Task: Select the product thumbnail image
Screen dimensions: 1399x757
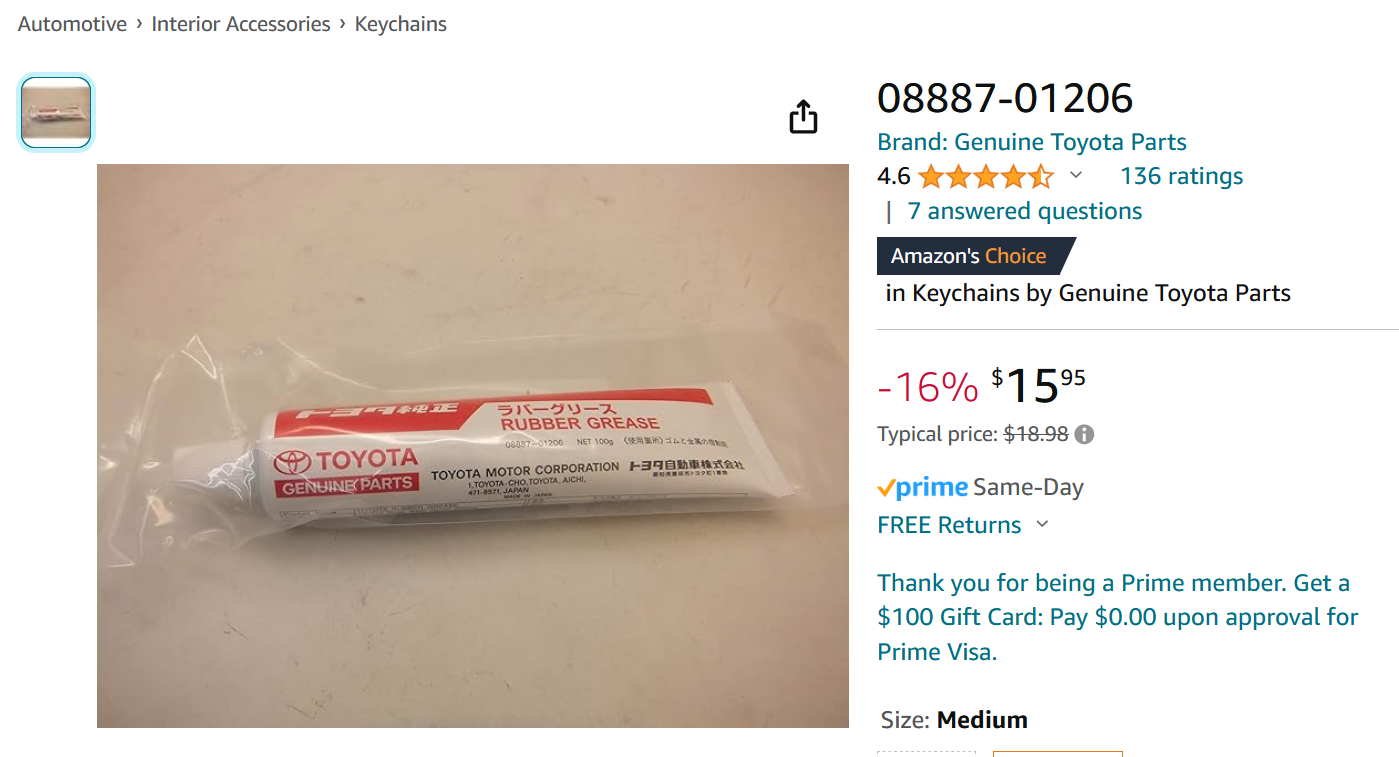Action: [56, 113]
